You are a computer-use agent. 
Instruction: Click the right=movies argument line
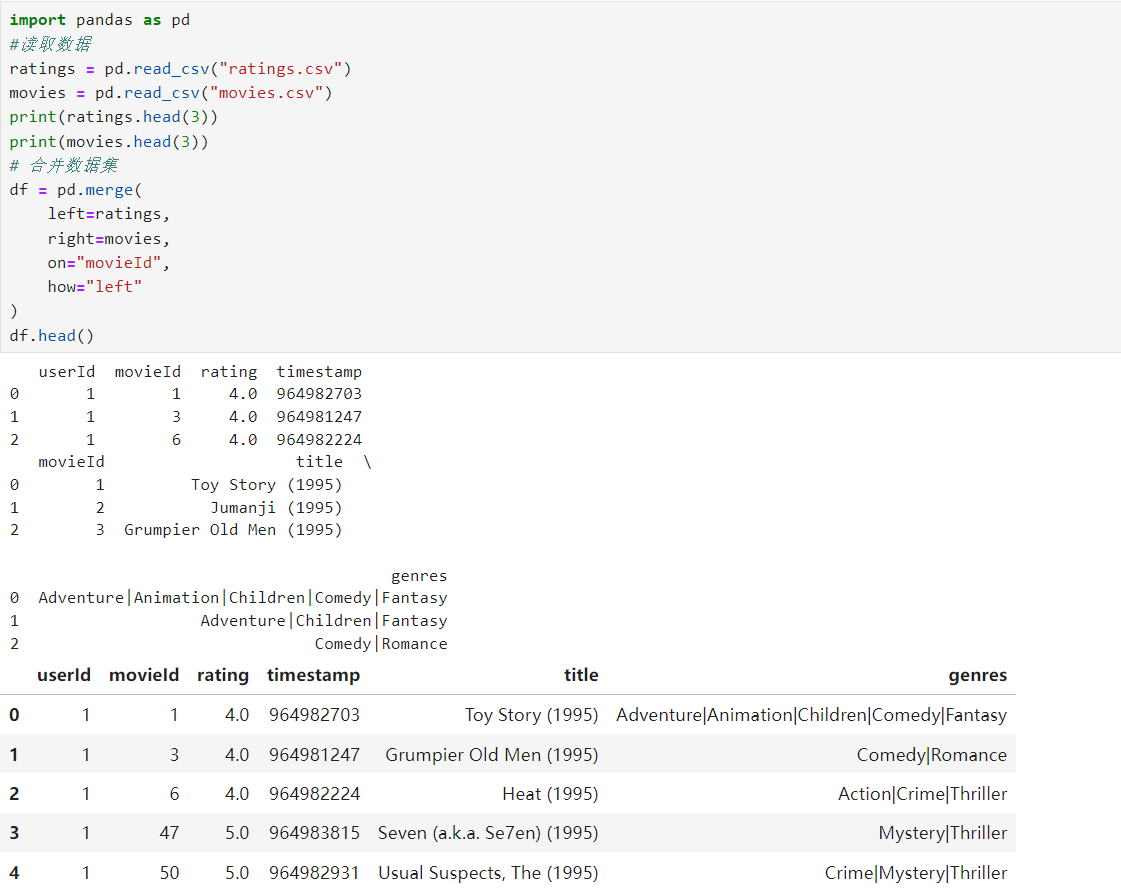(x=109, y=239)
